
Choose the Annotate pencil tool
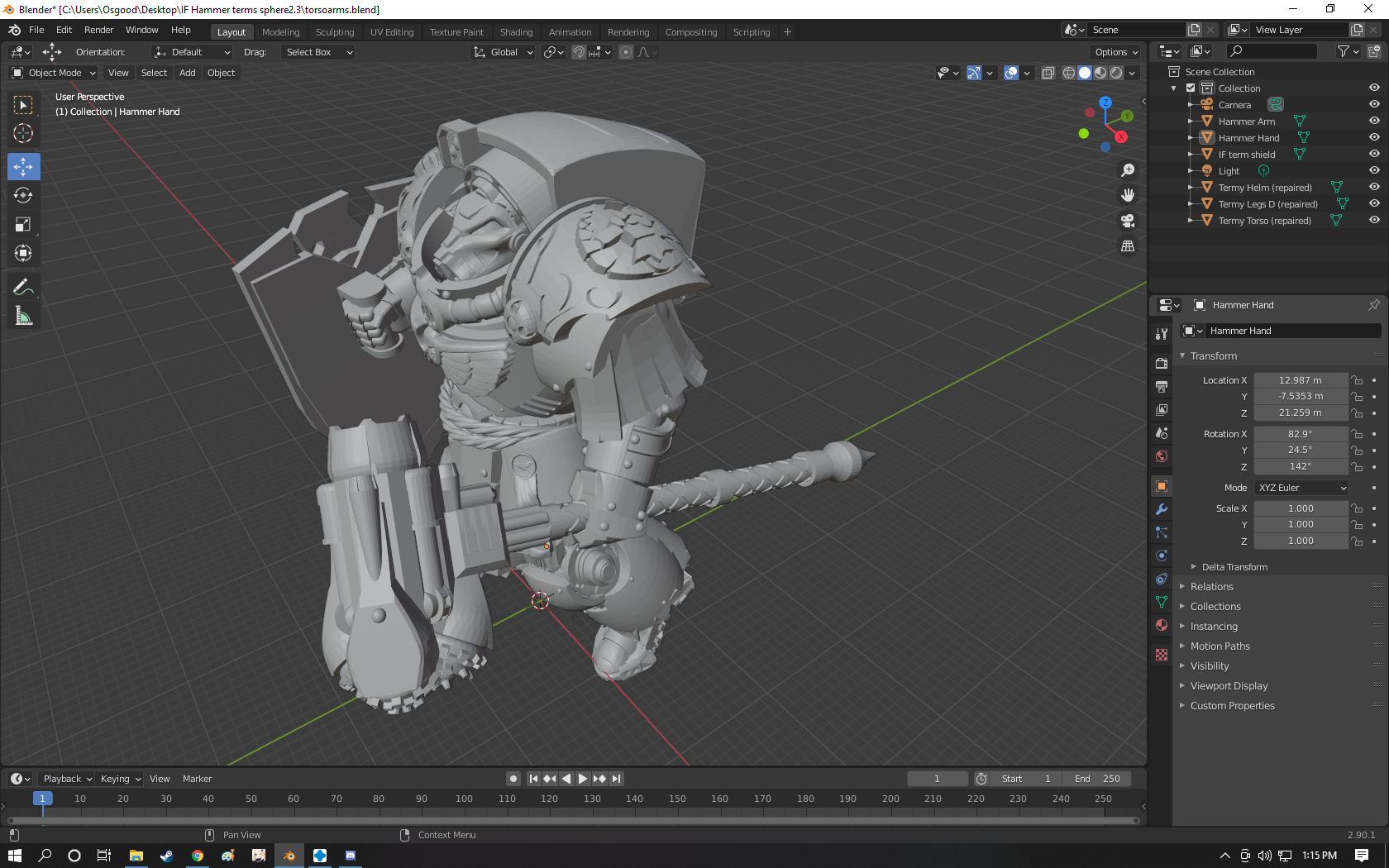pyautogui.click(x=23, y=287)
